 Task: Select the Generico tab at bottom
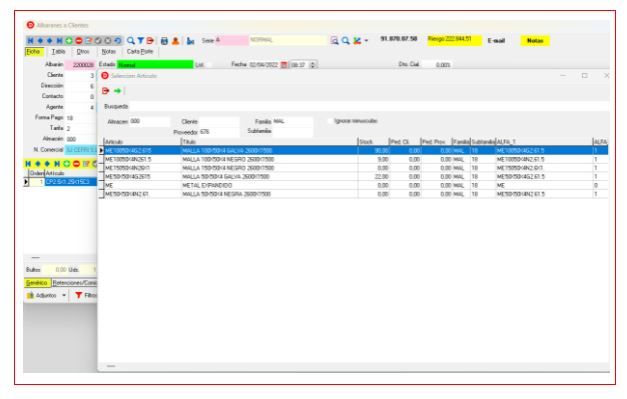(x=37, y=283)
